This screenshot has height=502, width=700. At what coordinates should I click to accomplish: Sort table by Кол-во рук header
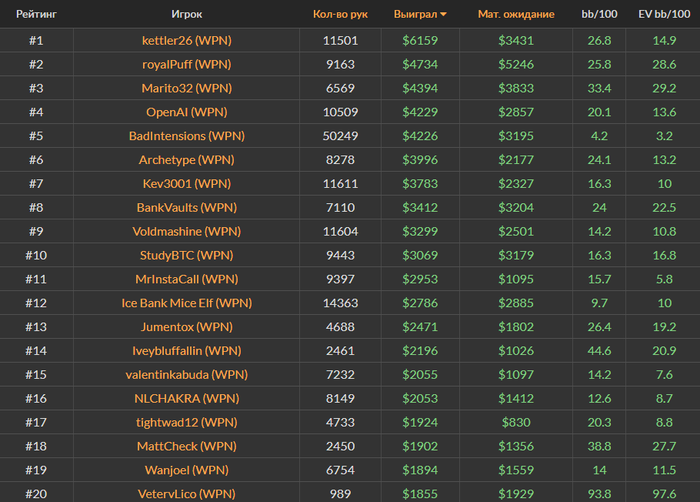coord(340,15)
